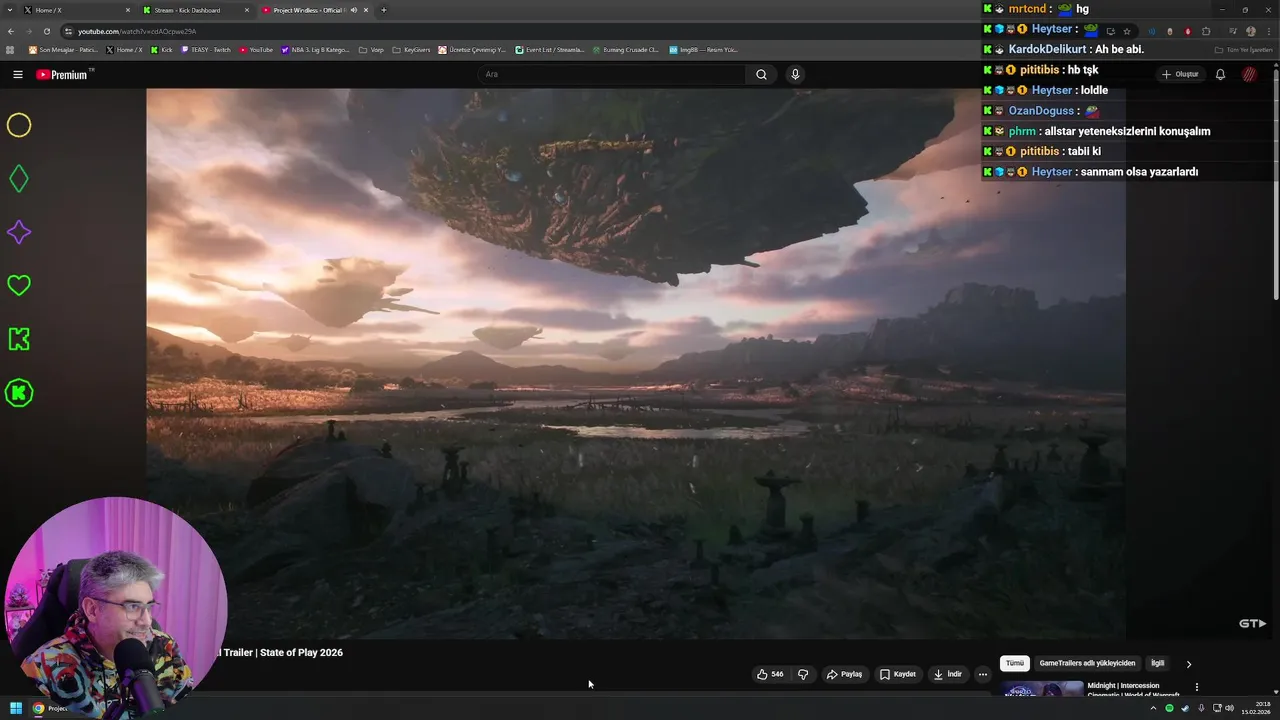Open NBA 3. Lig bookmark
The height and width of the screenshot is (720, 1280).
click(315, 49)
